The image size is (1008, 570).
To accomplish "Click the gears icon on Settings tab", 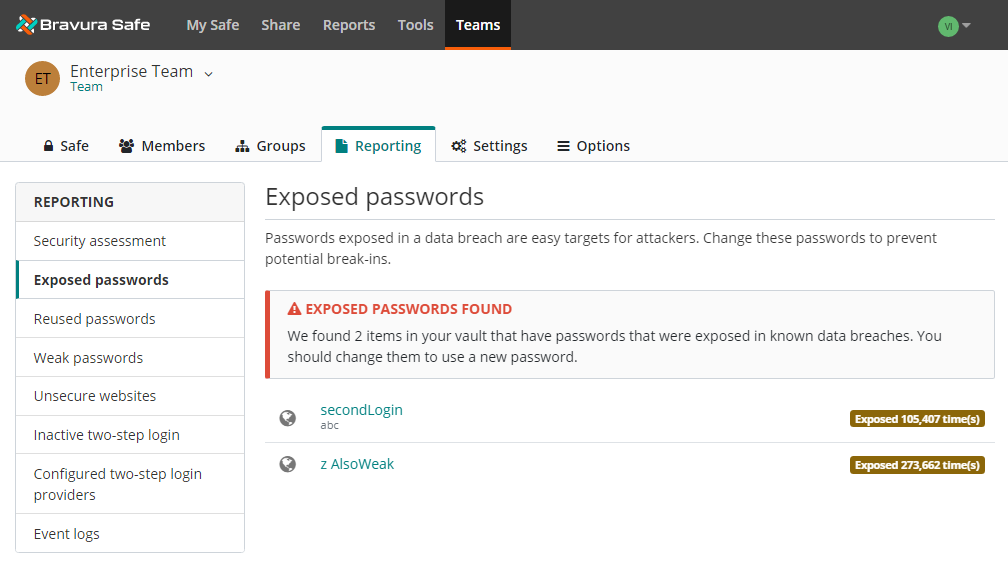I will (459, 146).
